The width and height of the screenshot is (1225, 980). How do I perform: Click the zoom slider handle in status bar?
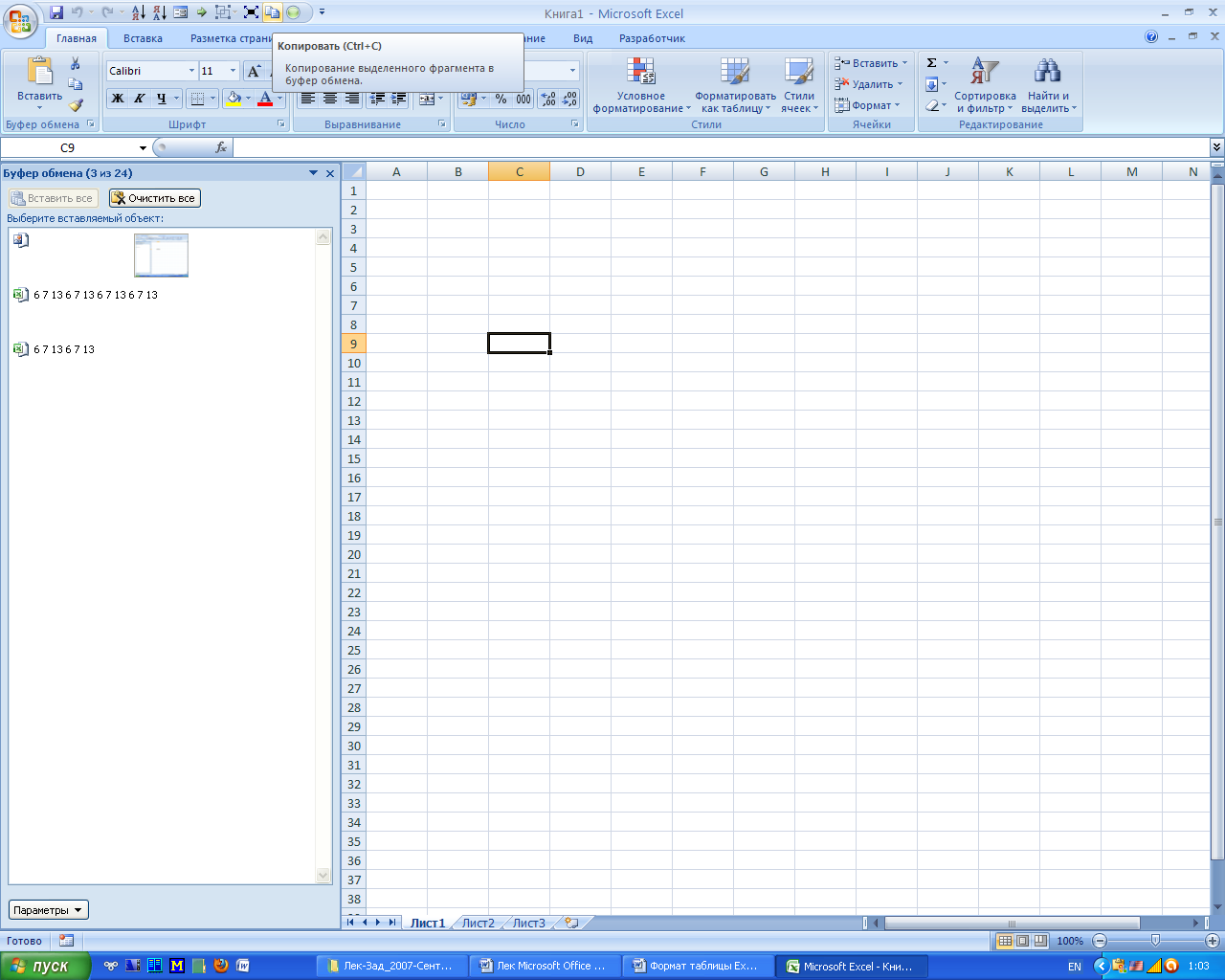tap(1155, 941)
